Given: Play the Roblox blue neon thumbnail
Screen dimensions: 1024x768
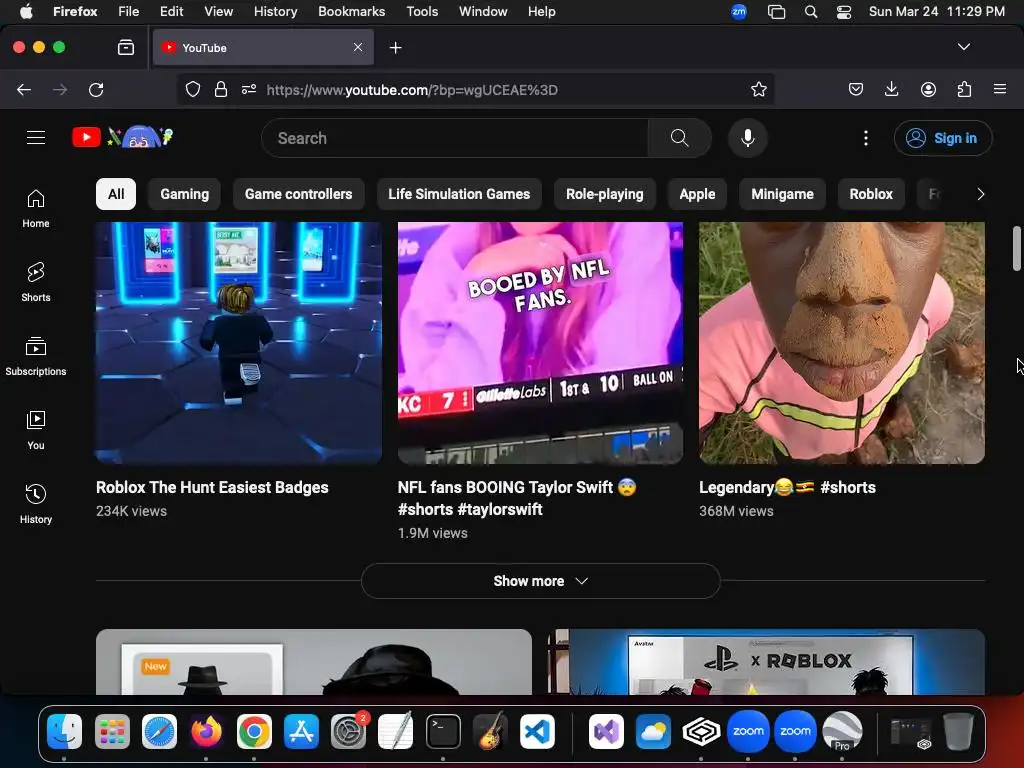Looking at the screenshot, I should click(239, 343).
